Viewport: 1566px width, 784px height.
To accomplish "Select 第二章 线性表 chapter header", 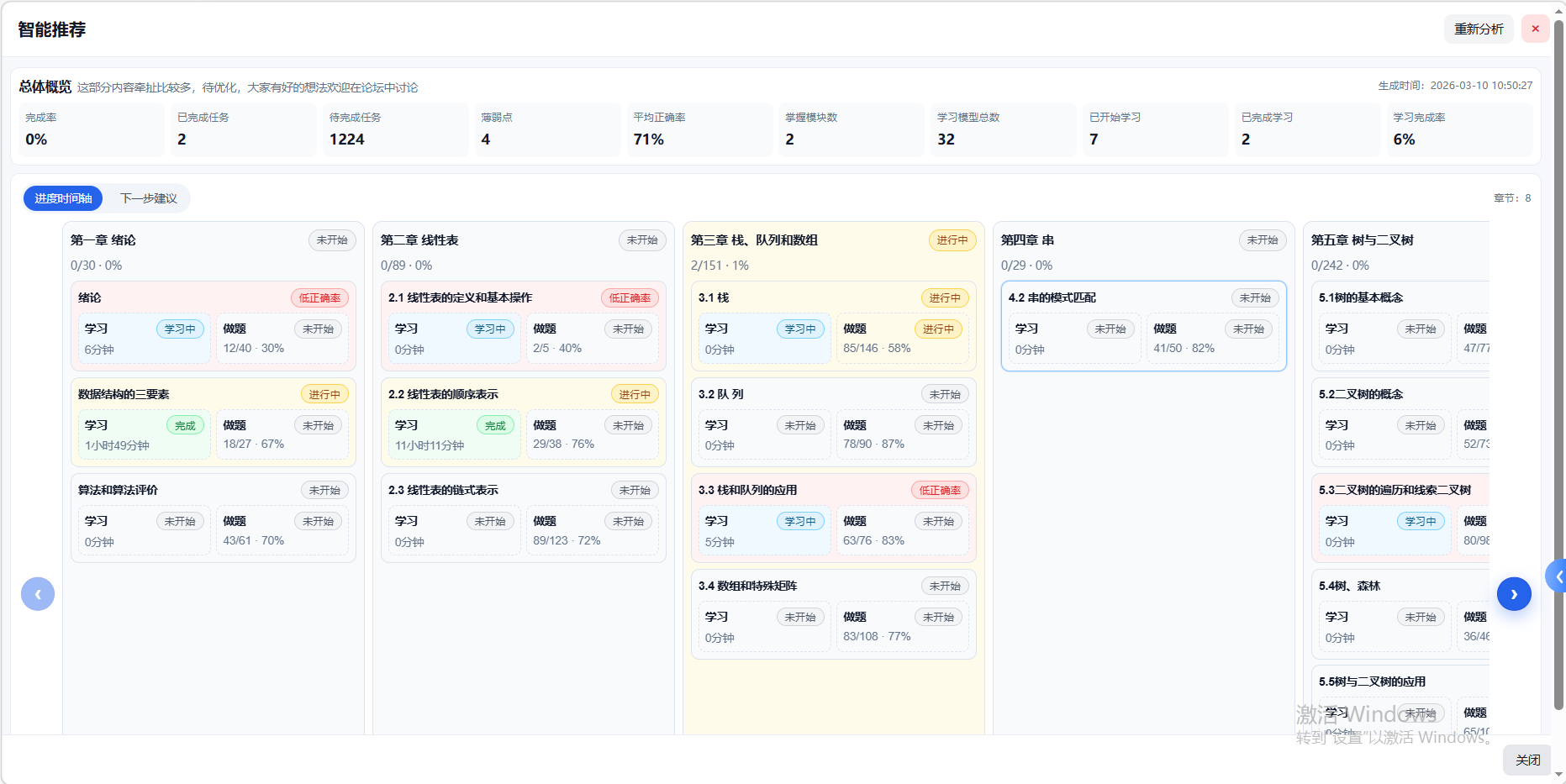I will (x=419, y=240).
